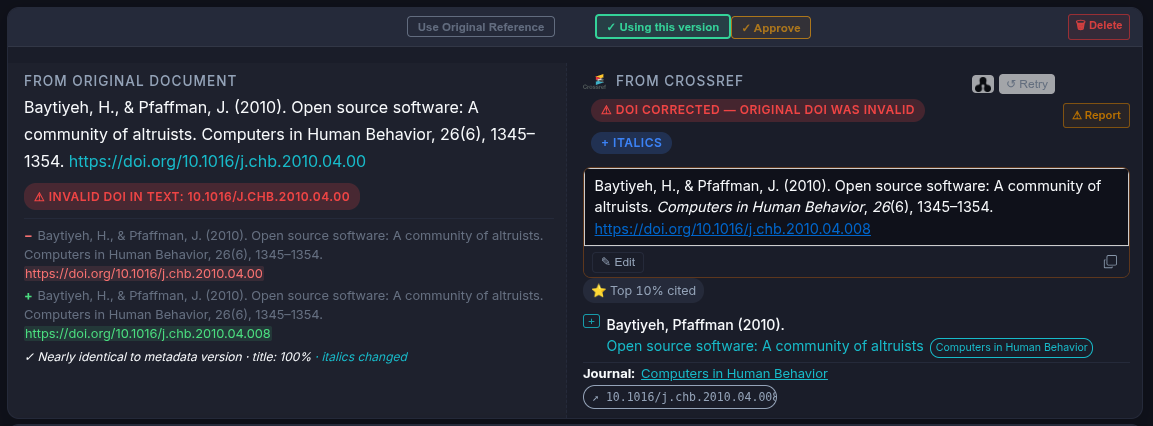Select the Using this version button

663,27
